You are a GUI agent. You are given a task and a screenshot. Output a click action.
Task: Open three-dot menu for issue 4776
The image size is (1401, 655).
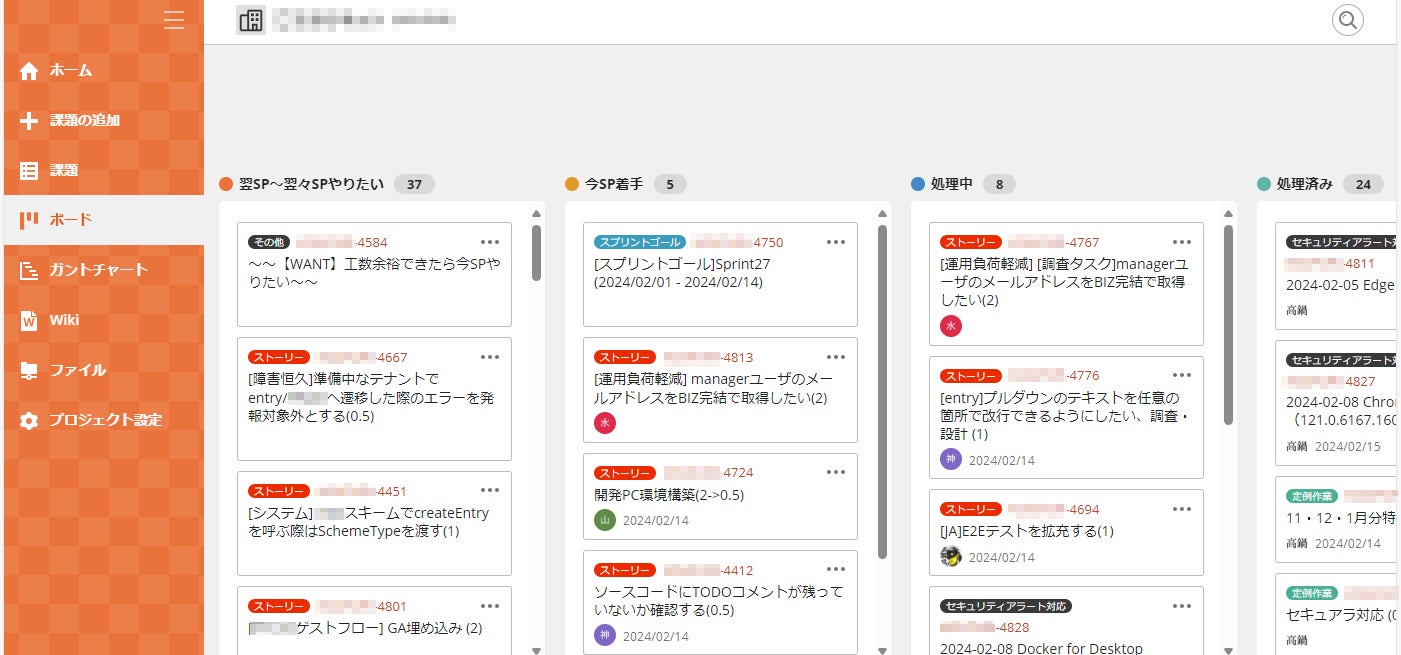point(1182,376)
